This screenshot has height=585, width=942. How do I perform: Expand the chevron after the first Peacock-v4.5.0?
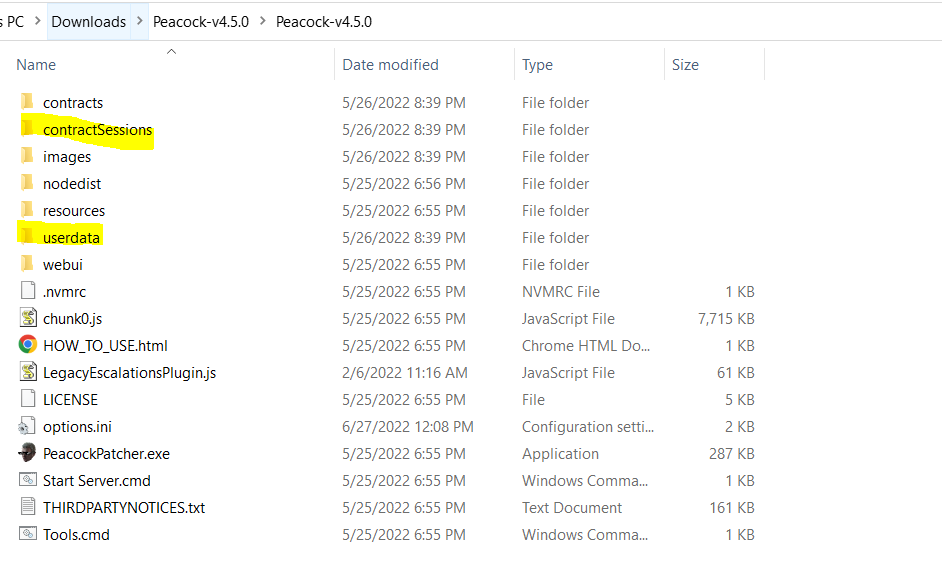[262, 21]
